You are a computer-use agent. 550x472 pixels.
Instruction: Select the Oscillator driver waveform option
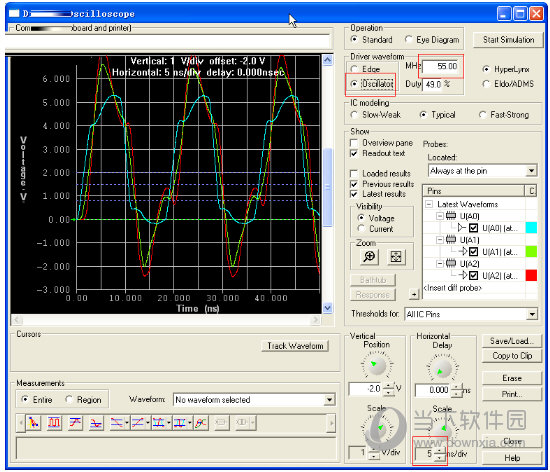tap(354, 84)
